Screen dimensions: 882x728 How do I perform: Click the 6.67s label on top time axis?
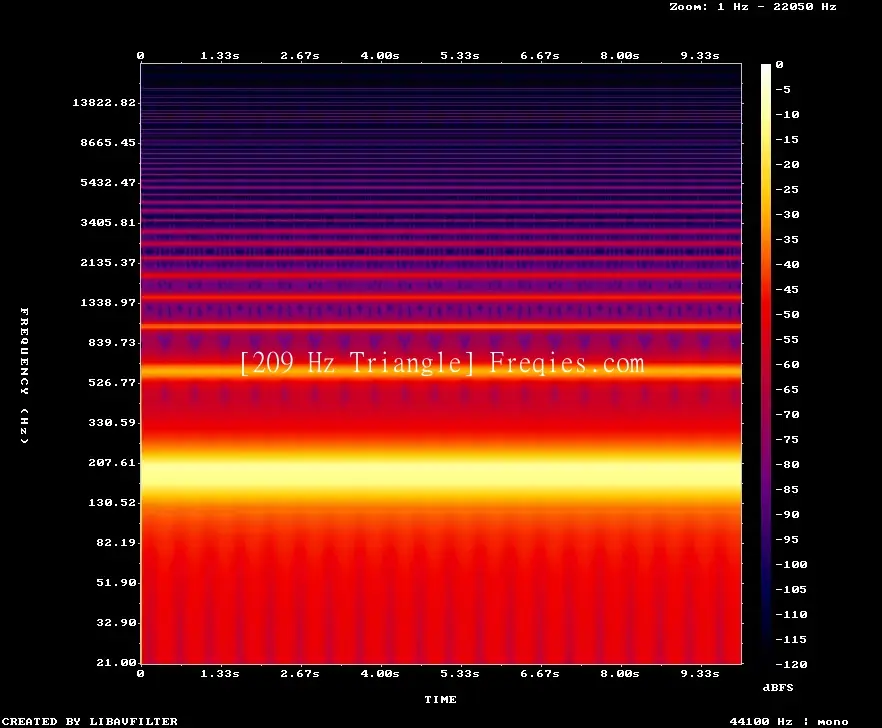[x=539, y=55]
